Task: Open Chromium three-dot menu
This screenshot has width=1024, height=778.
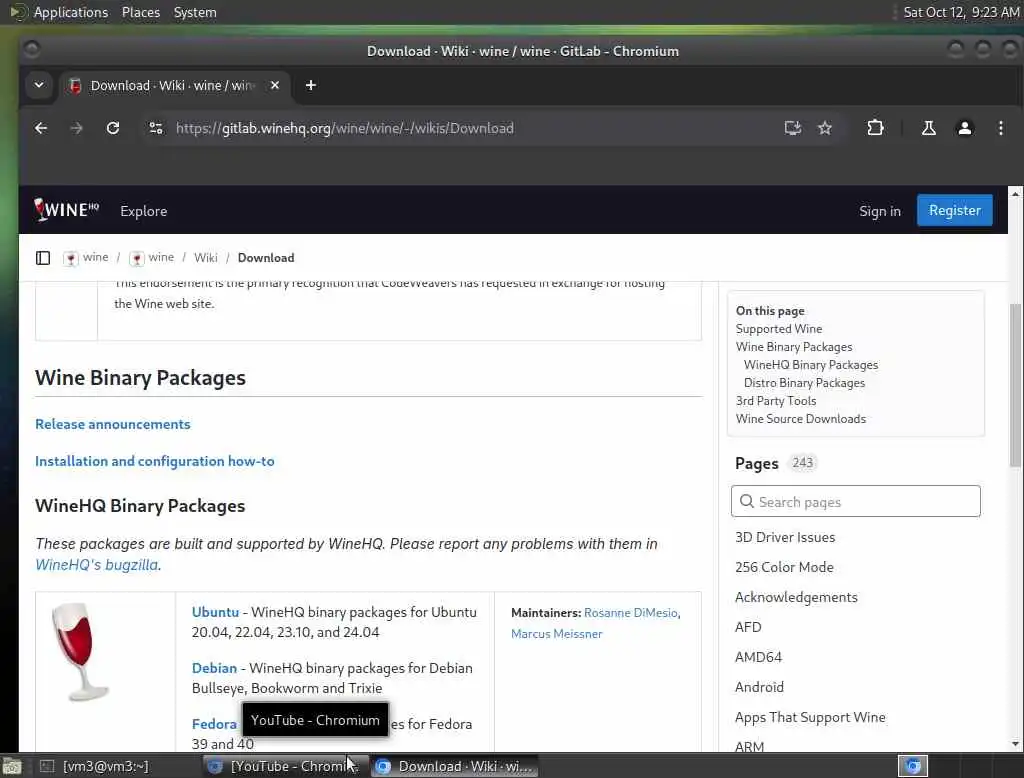Action: tap(1001, 128)
